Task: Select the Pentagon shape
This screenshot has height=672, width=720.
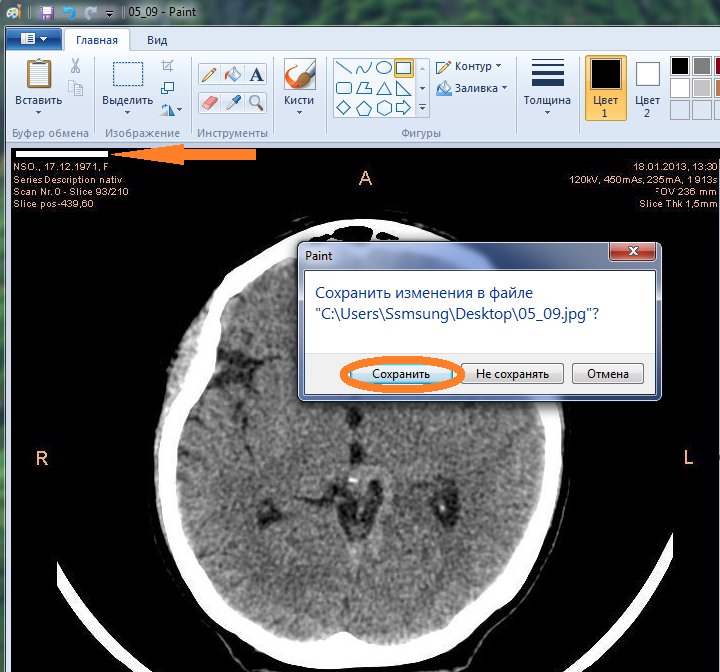Action: 364,108
